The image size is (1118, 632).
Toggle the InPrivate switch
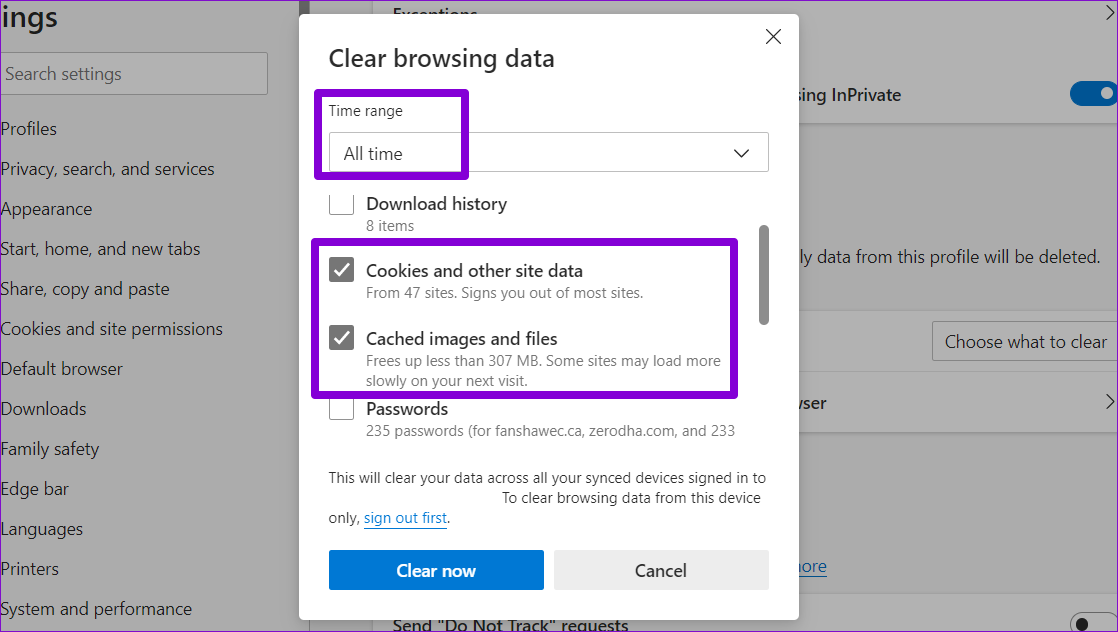1092,94
